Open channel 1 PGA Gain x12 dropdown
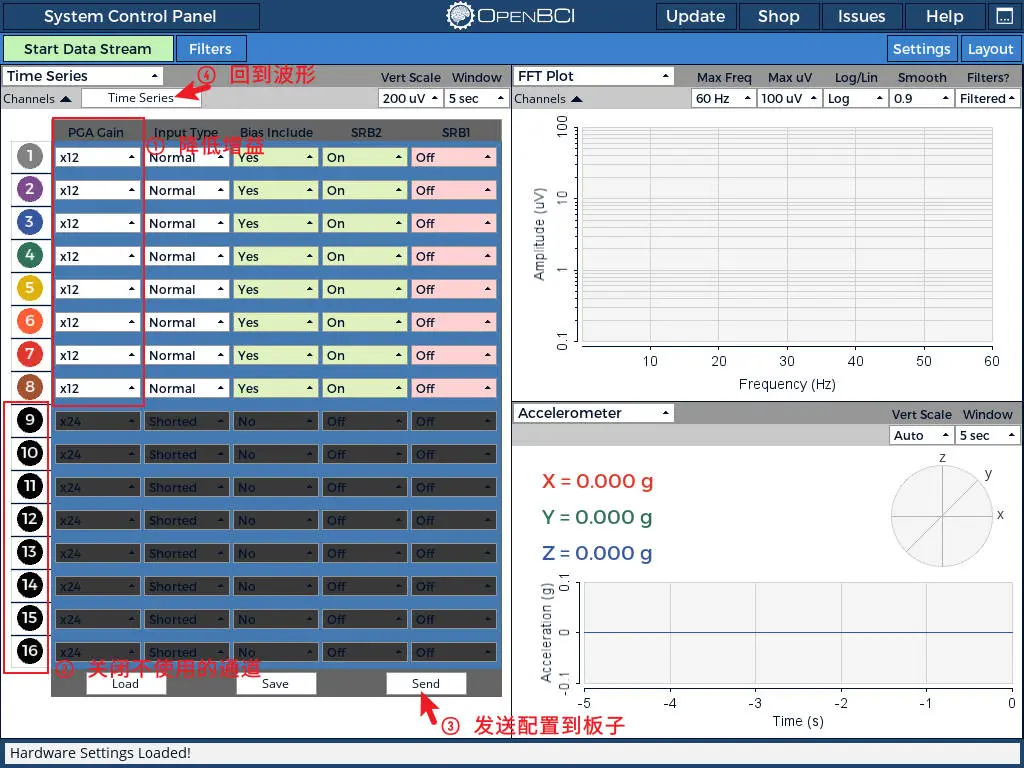This screenshot has height=768, width=1024. (x=97, y=157)
